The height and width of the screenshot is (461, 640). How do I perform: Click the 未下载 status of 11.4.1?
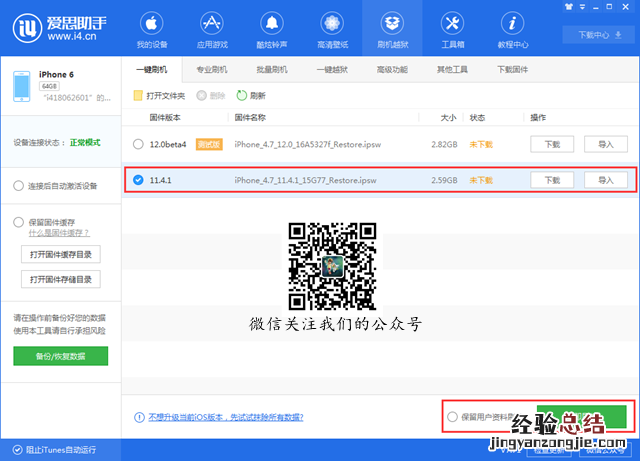click(x=481, y=180)
